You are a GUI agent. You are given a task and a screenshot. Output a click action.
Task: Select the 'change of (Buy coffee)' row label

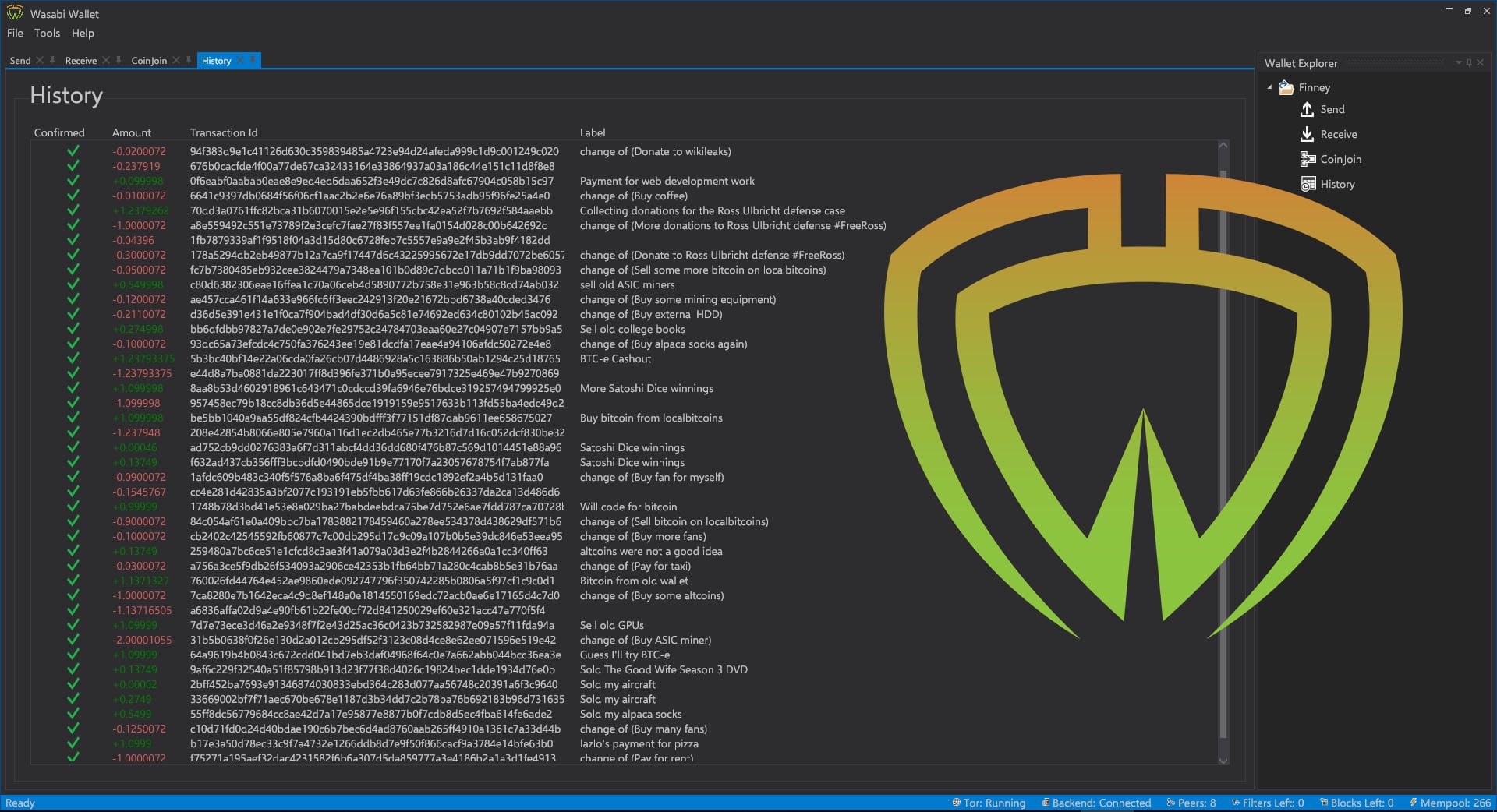click(634, 196)
